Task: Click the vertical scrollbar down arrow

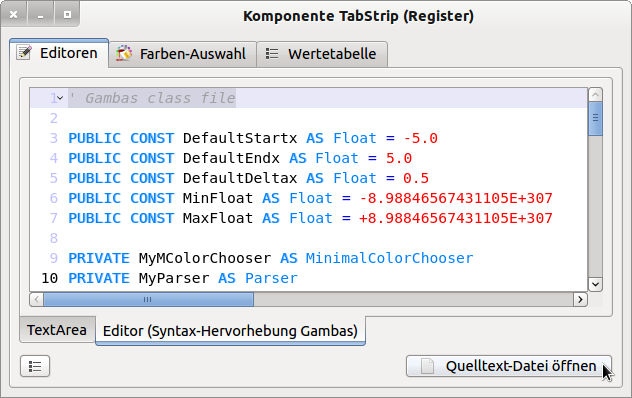Action: [595, 284]
